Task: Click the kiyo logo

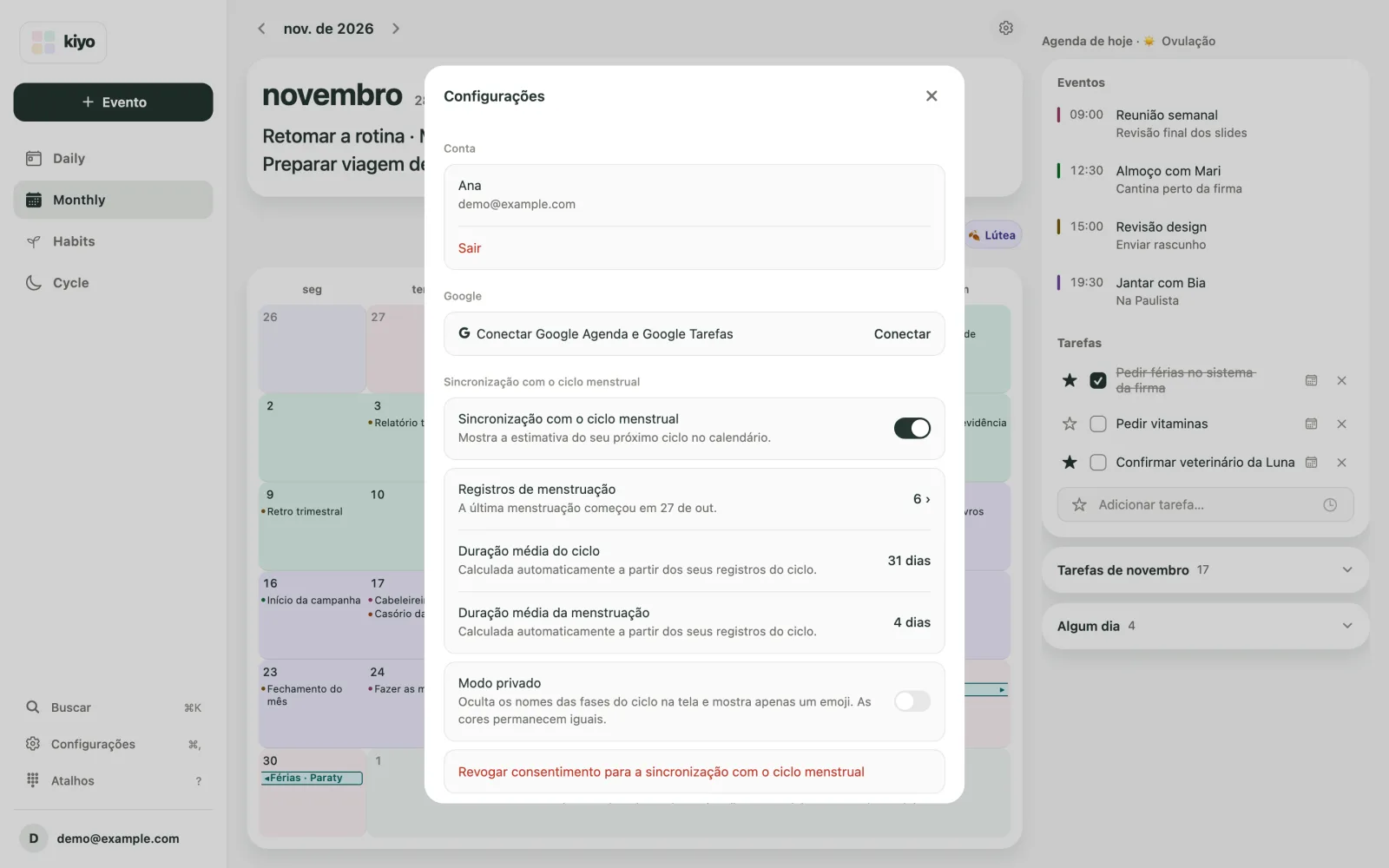Action: click(x=63, y=42)
